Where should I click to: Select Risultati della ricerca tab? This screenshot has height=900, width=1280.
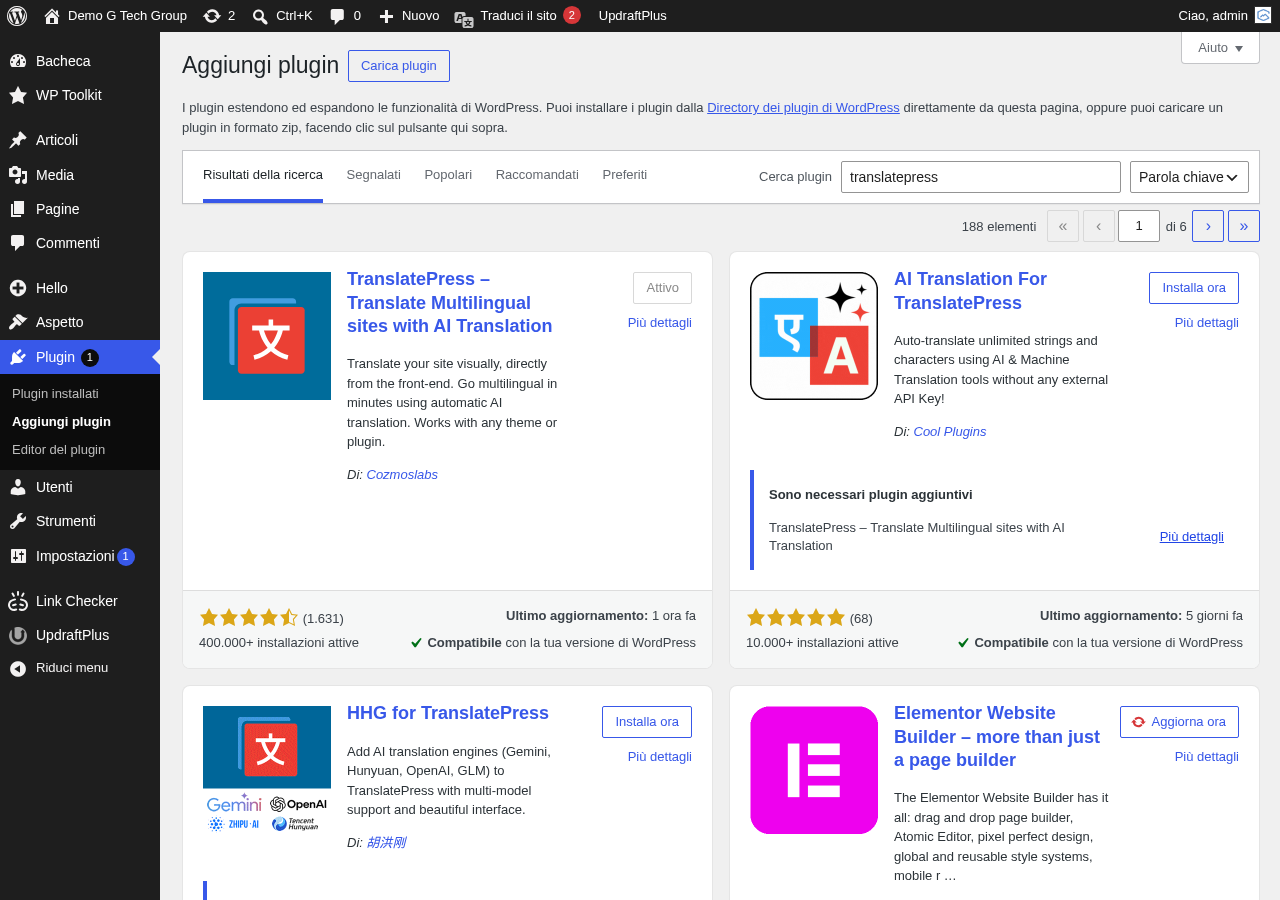(263, 175)
